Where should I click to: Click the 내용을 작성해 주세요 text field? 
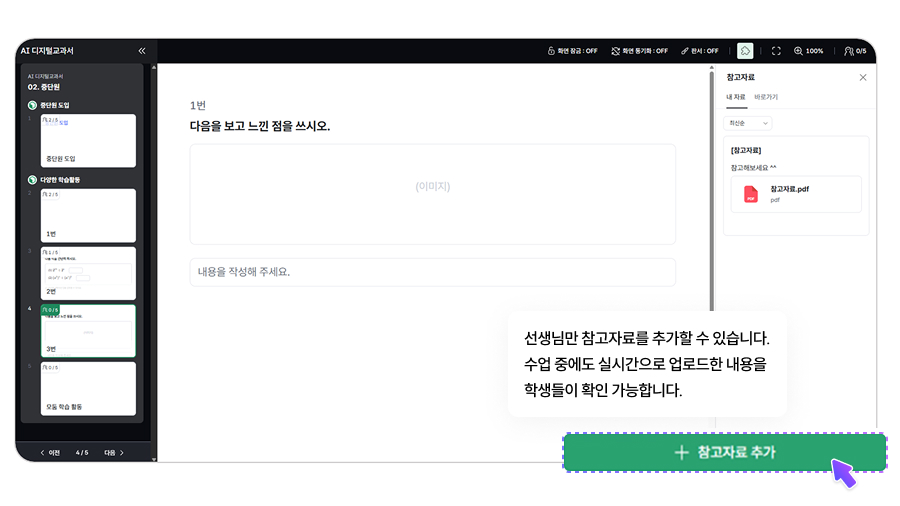[432, 272]
